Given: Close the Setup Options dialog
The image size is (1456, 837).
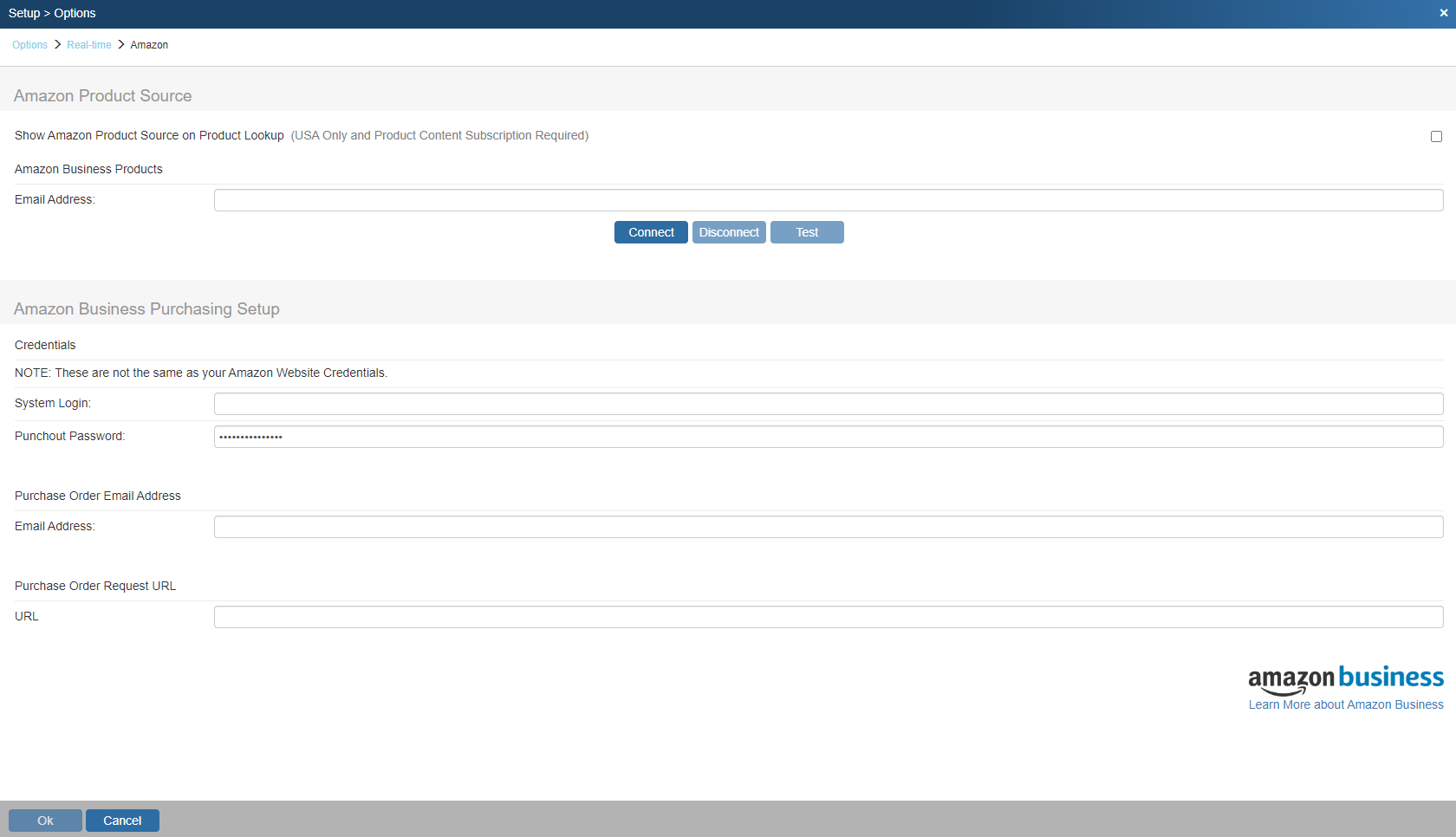Looking at the screenshot, I should pos(1443,13).
